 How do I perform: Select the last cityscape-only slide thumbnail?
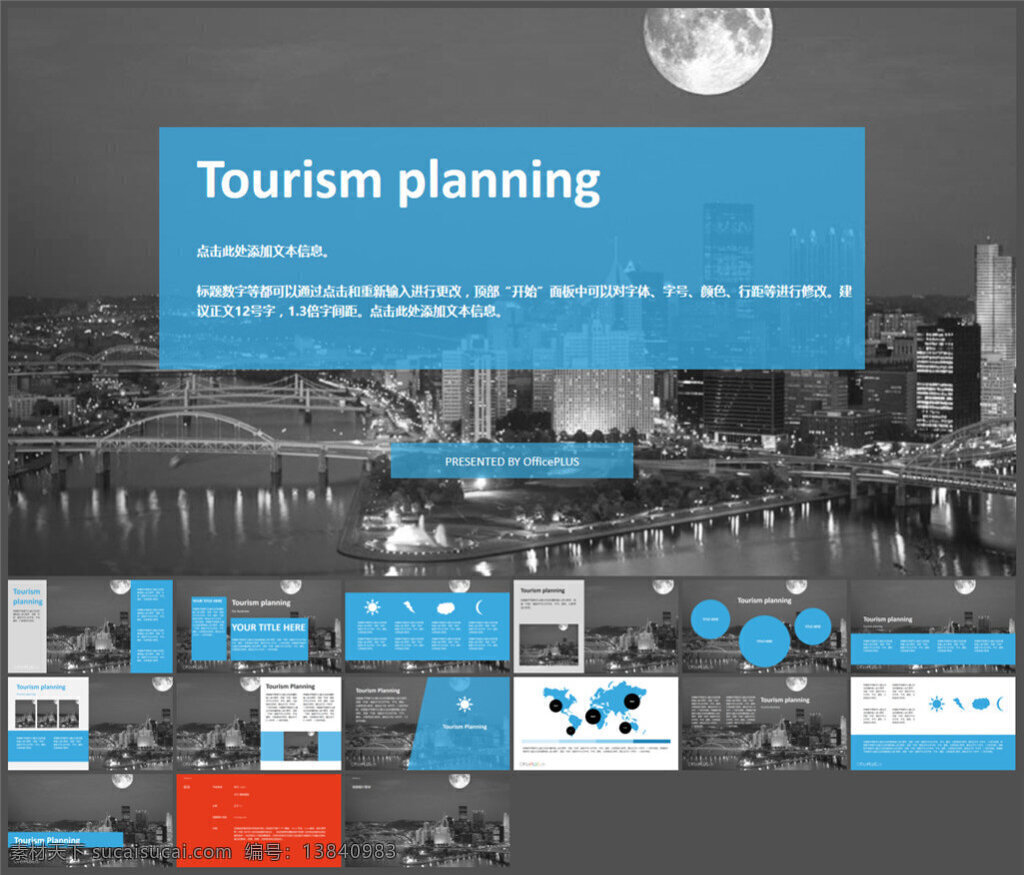(x=427, y=820)
